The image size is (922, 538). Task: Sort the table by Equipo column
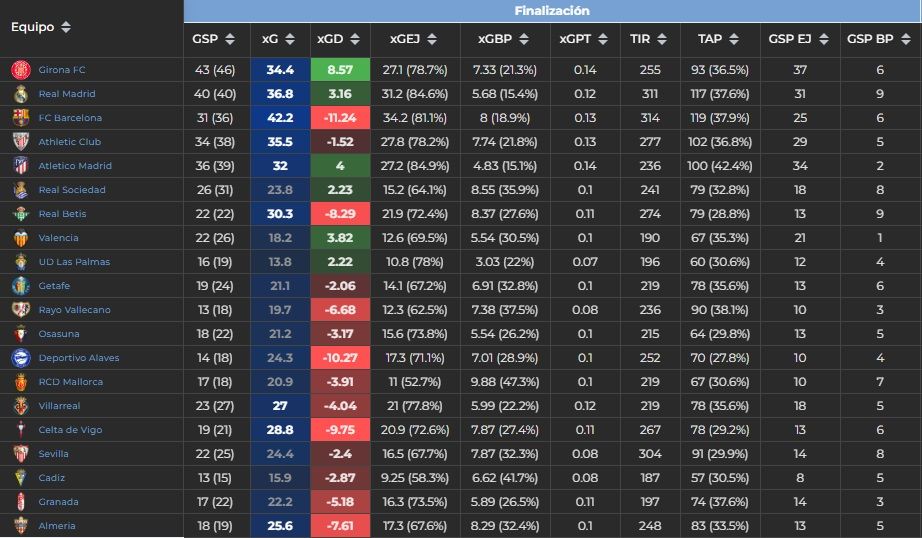point(41,27)
